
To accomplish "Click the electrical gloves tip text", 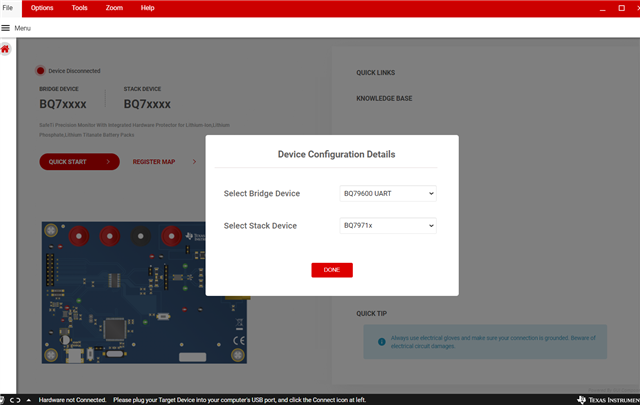I will pos(493,342).
